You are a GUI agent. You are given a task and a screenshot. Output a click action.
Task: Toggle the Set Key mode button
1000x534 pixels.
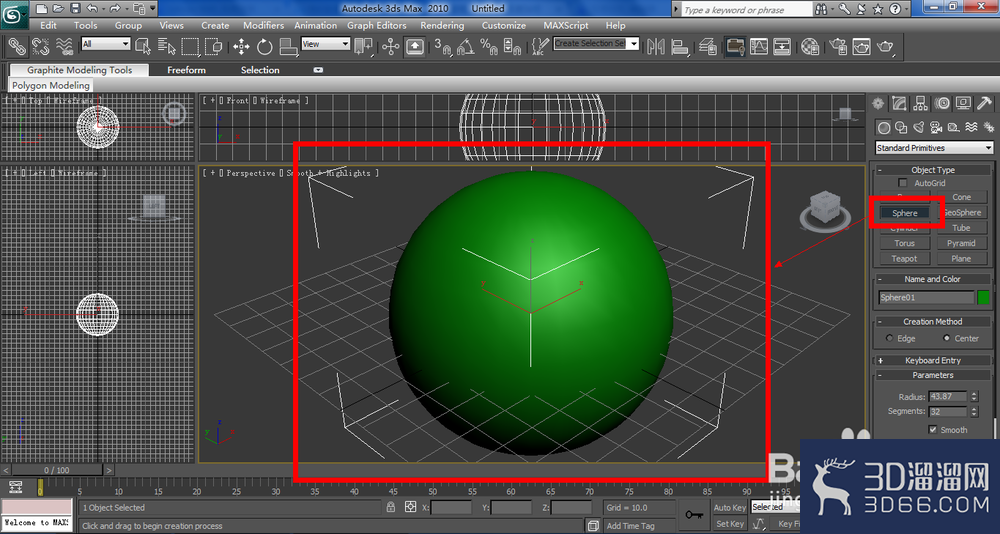click(x=730, y=524)
